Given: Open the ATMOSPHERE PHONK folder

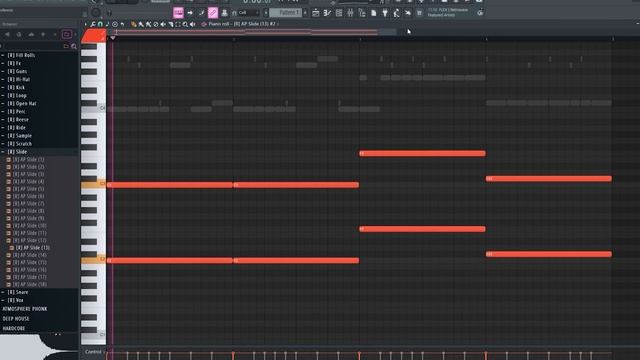Looking at the screenshot, I should click(x=24, y=309).
